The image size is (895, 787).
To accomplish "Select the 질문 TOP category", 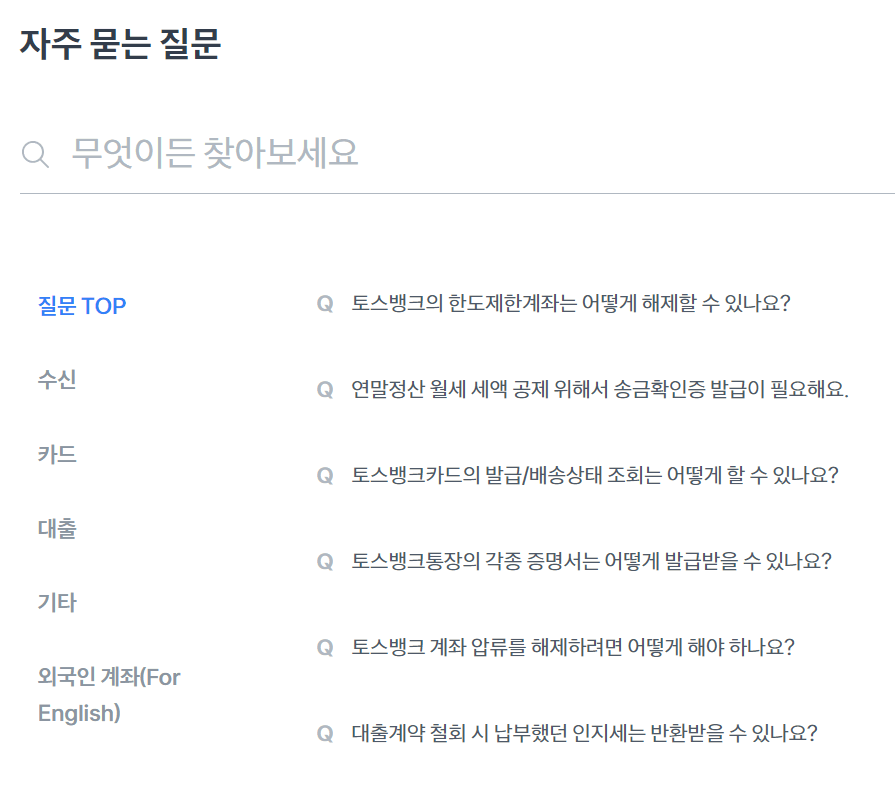I will [x=81, y=306].
